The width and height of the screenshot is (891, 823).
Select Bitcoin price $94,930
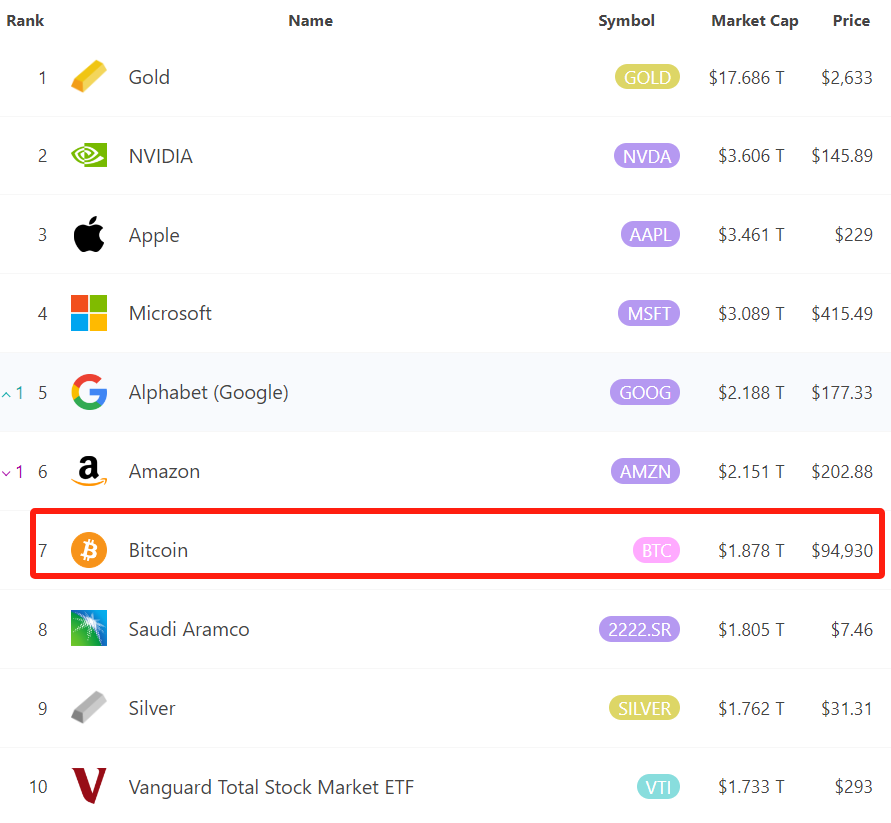pos(842,551)
